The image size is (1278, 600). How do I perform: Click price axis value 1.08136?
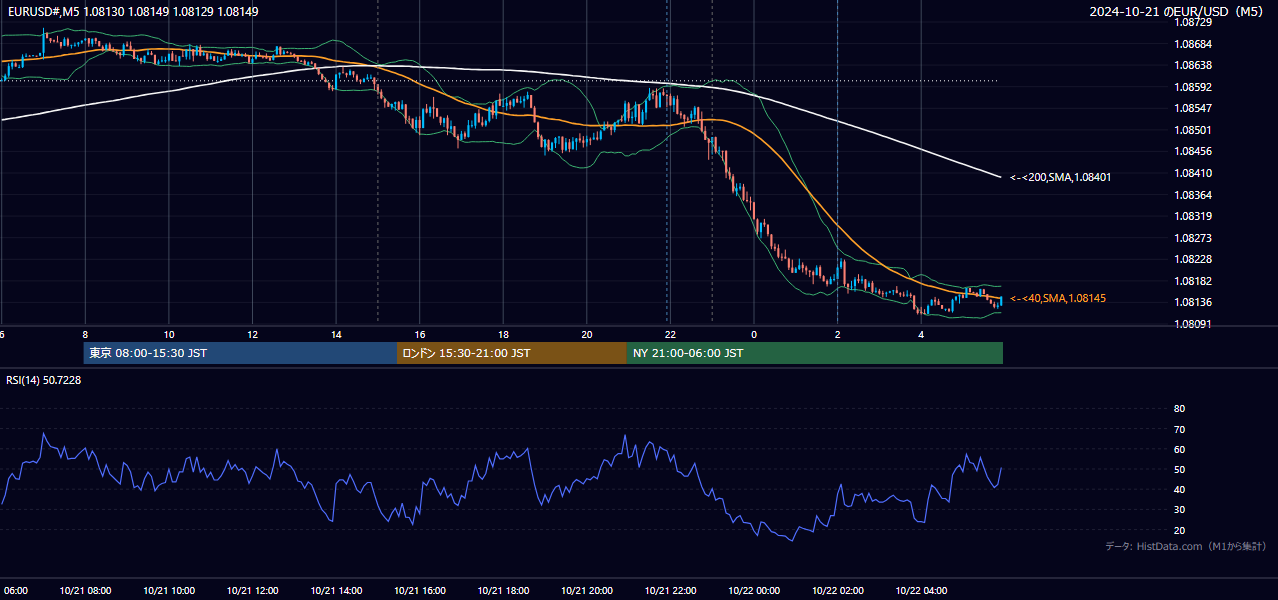pyautogui.click(x=1192, y=302)
